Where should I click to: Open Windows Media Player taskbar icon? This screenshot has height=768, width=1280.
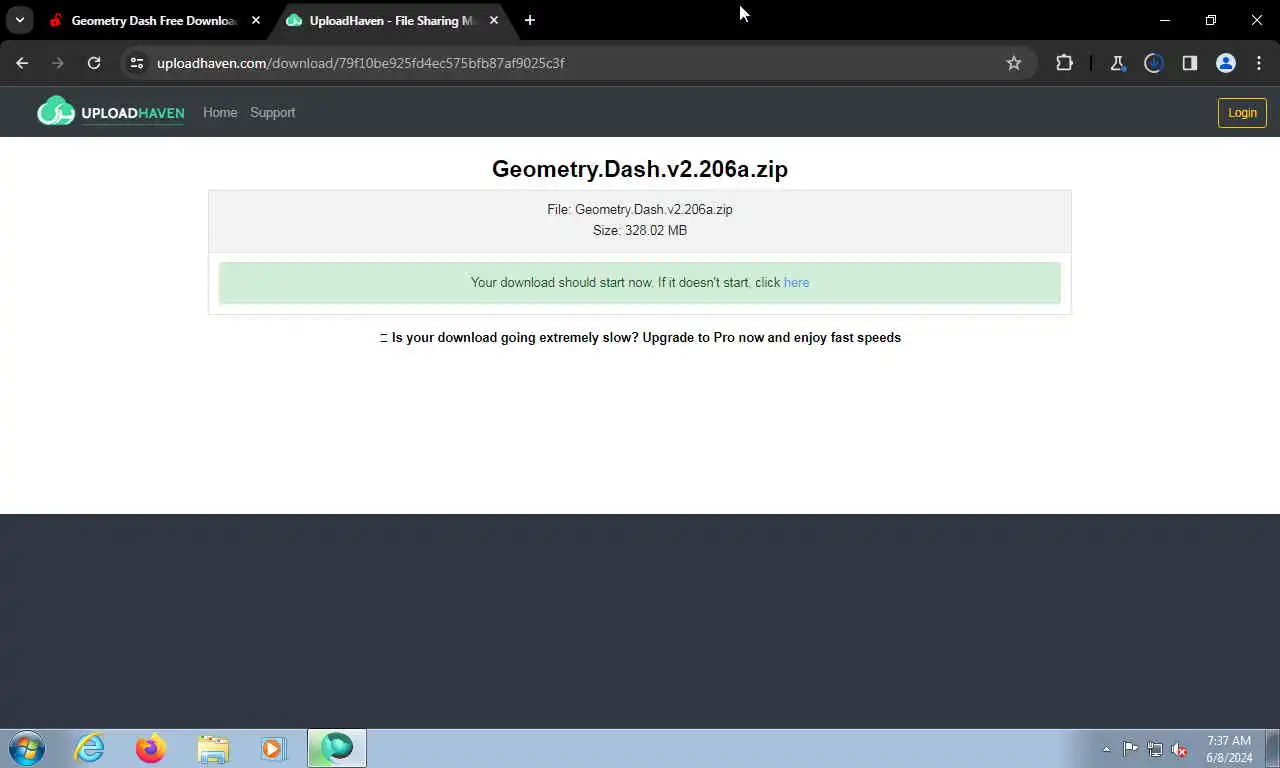click(273, 748)
